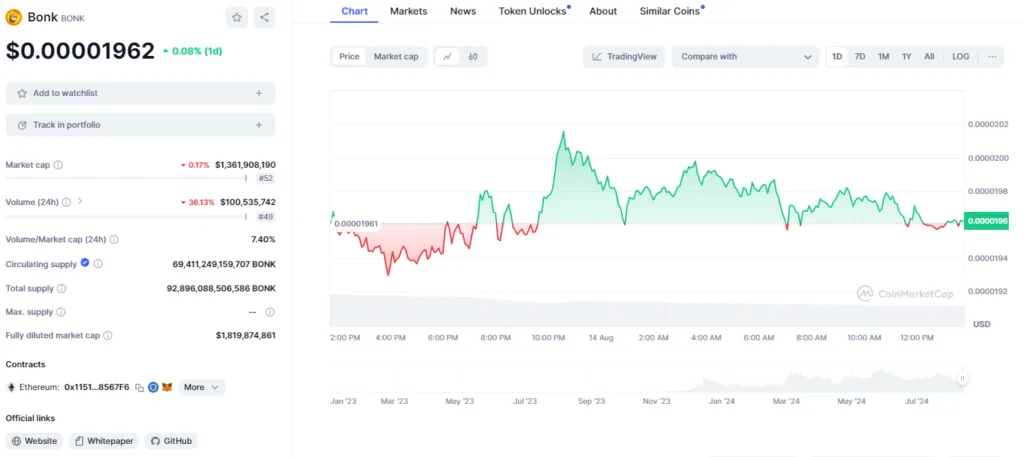This screenshot has width=1024, height=457.
Task: Open the News tab
Action: pos(463,11)
